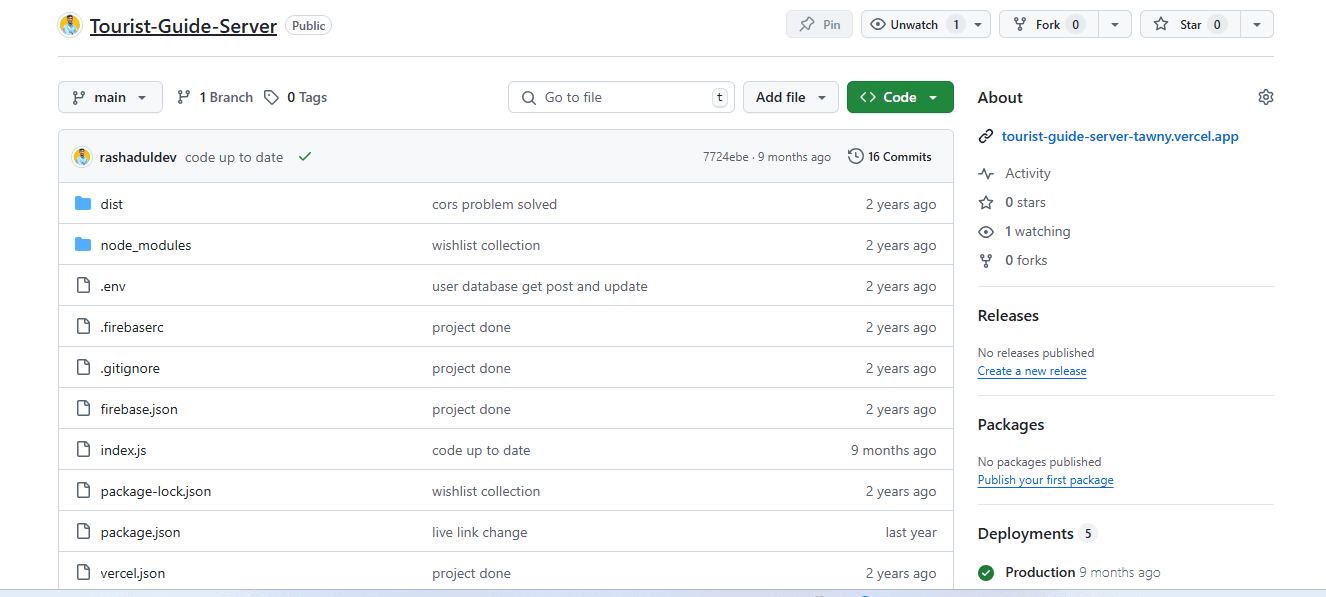Open the 0 Tags view
The width and height of the screenshot is (1326, 597).
coord(296,97)
